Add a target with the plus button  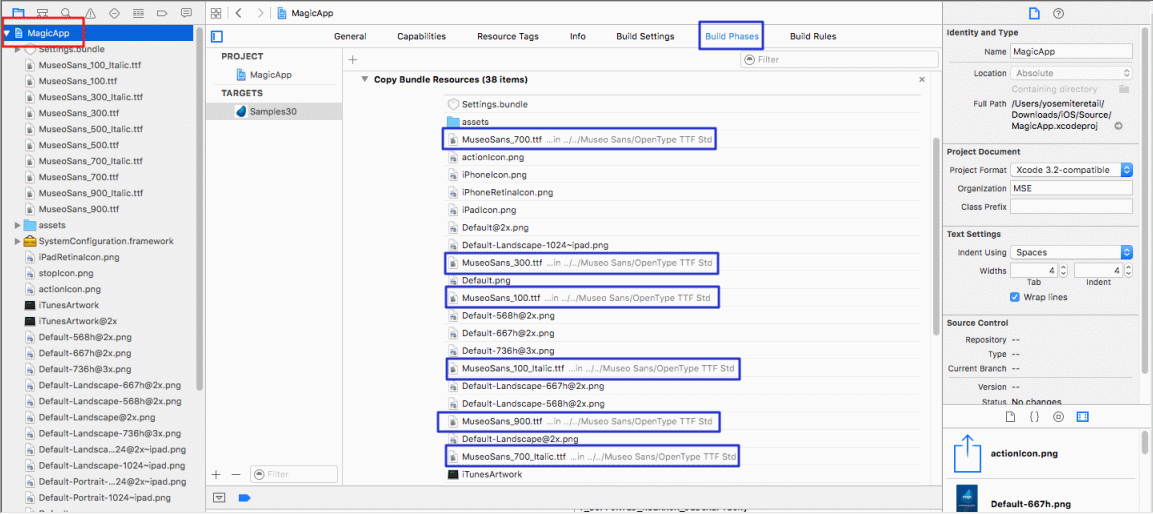(216, 474)
